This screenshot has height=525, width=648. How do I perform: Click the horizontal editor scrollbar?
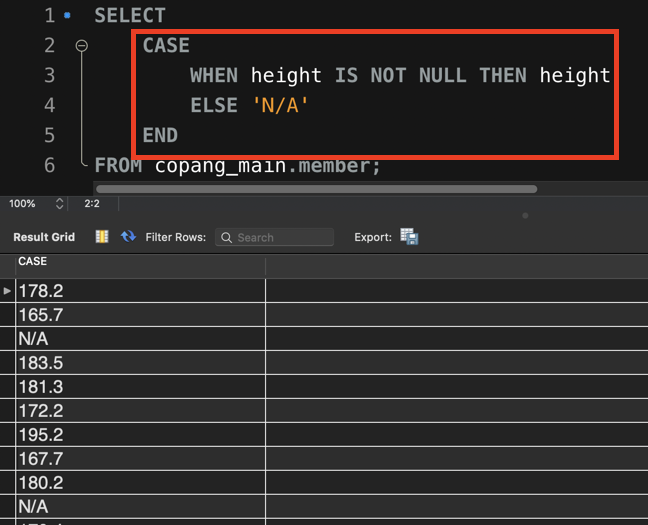click(x=317, y=189)
